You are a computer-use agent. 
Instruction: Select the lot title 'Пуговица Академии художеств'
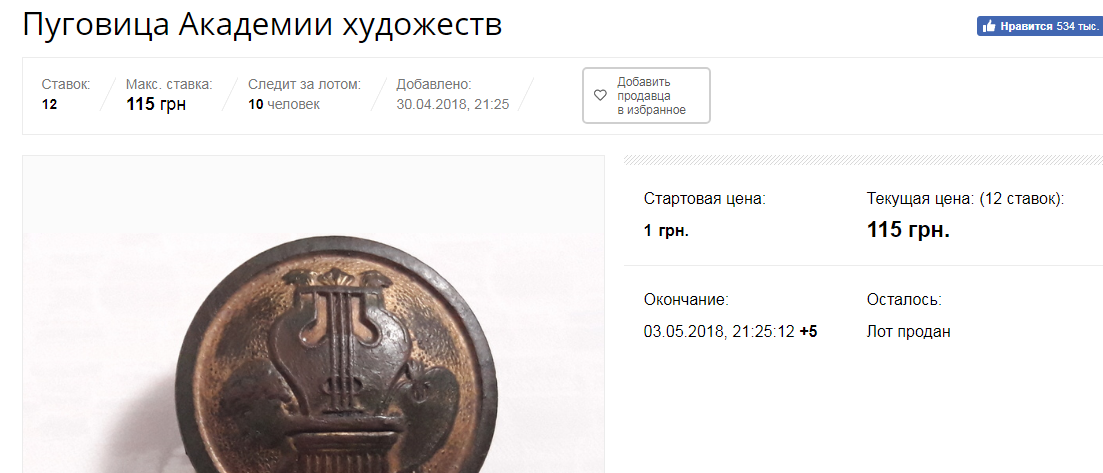262,25
